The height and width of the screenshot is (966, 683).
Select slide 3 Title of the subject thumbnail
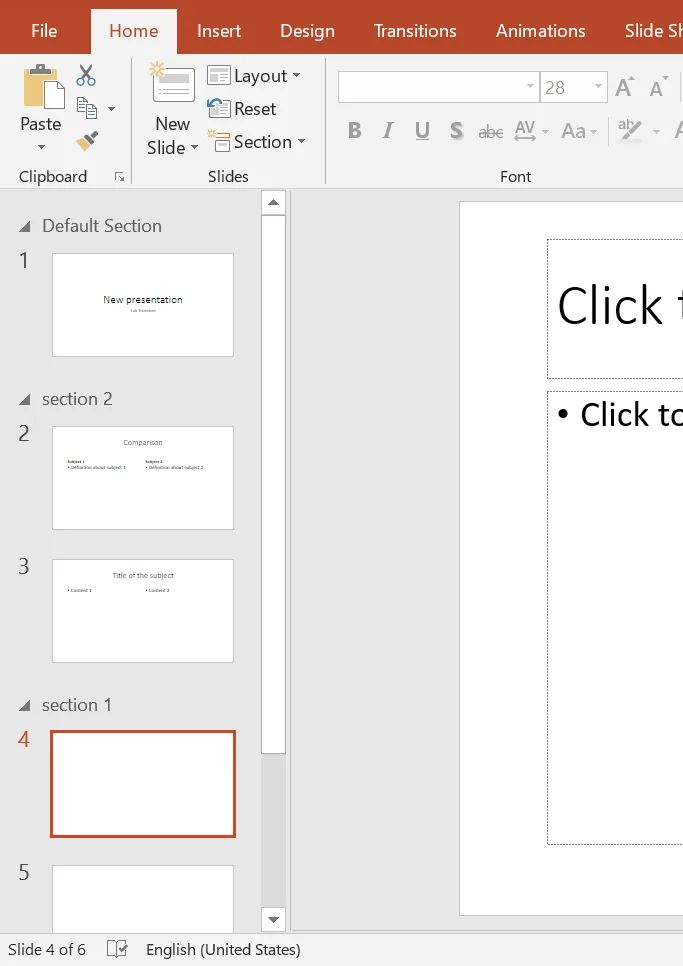(x=143, y=611)
